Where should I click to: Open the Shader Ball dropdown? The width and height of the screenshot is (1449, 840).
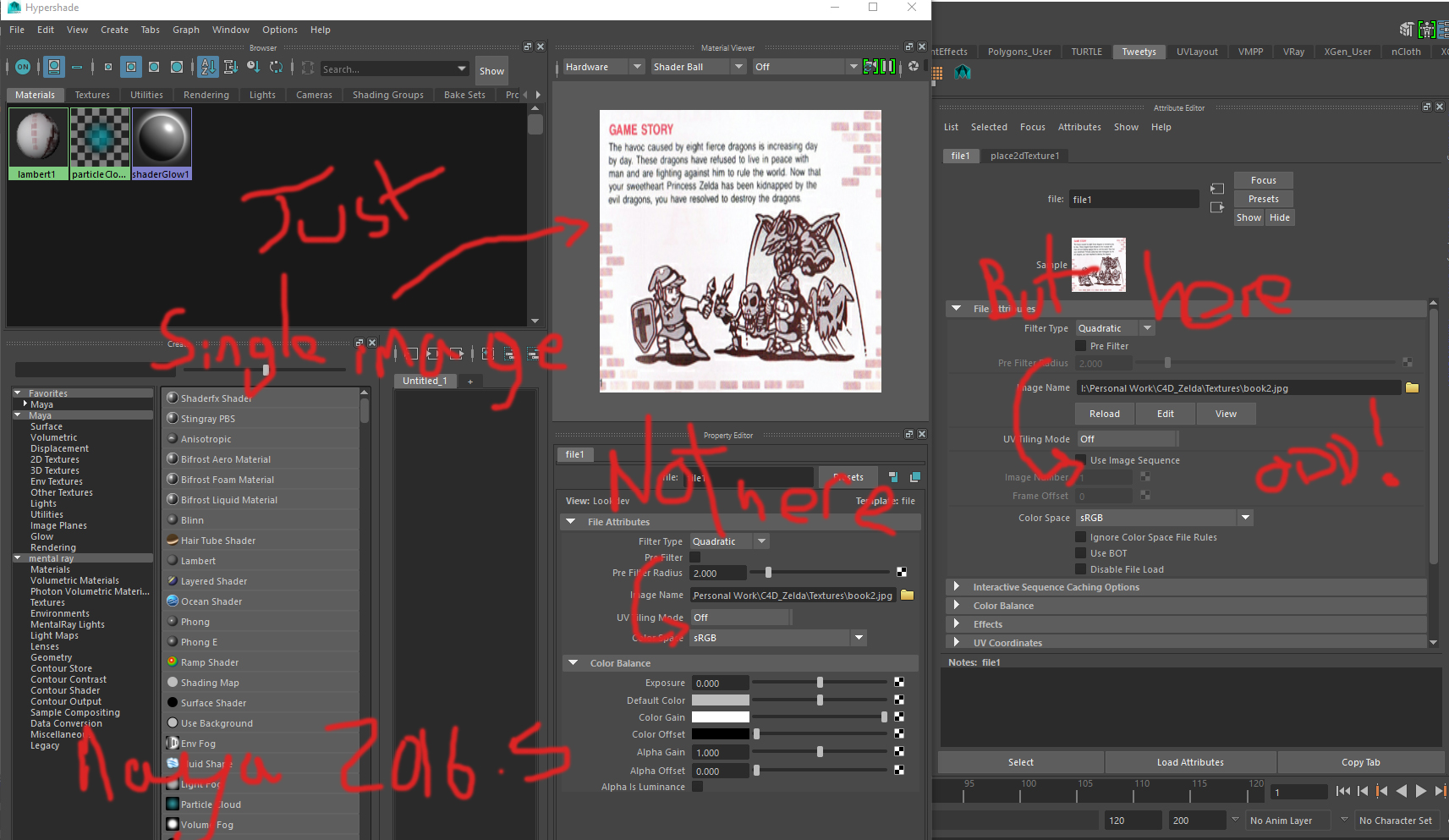[698, 67]
